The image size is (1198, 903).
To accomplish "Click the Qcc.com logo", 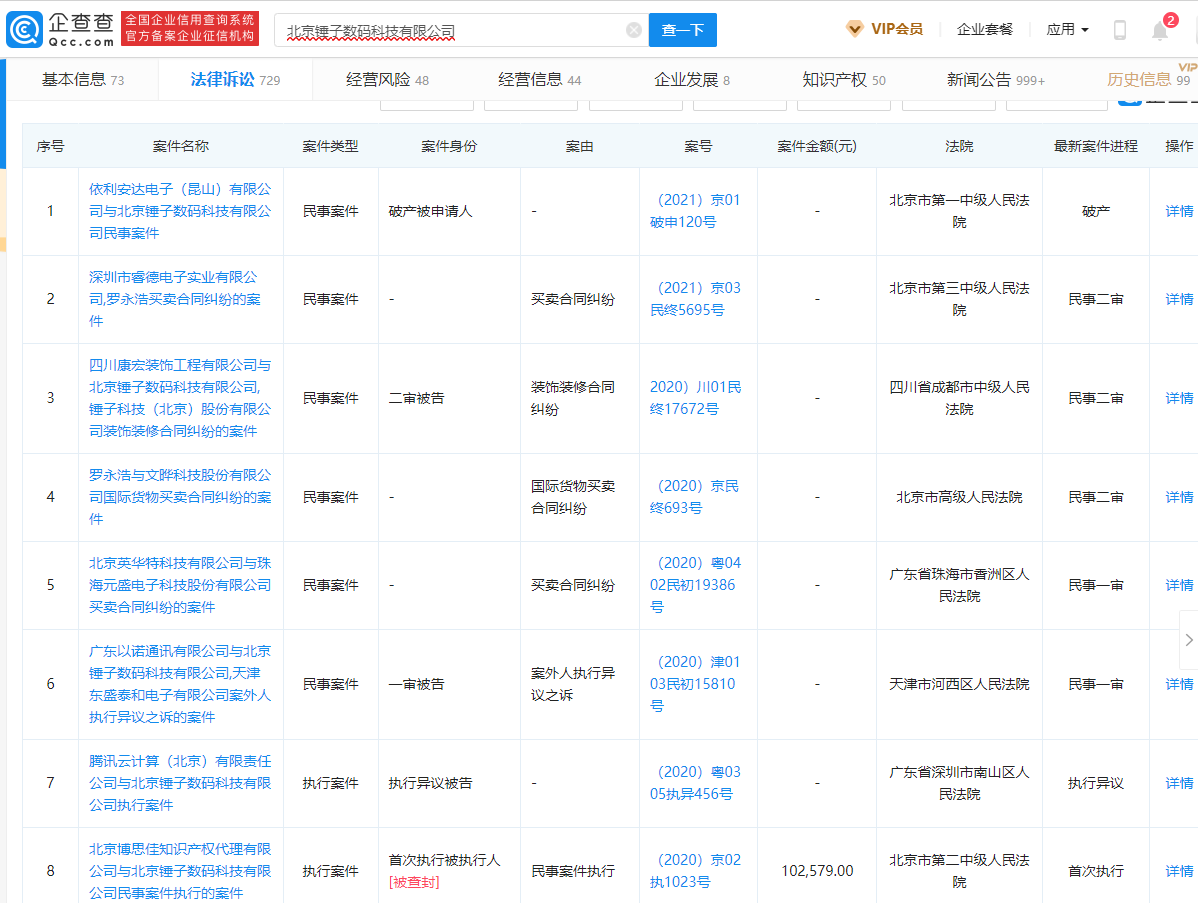I will [x=60, y=29].
